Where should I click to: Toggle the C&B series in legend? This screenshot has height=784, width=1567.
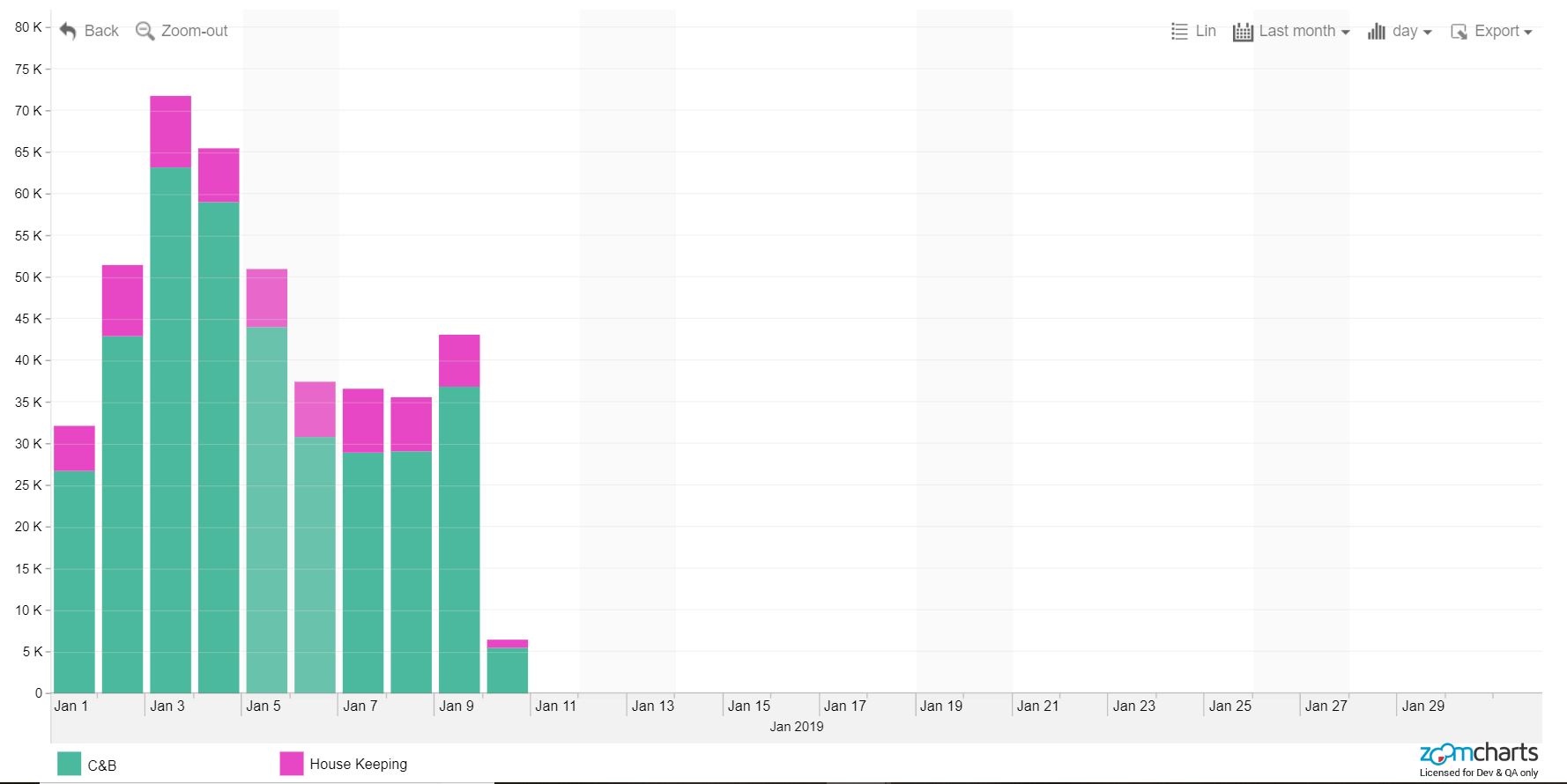(102, 766)
